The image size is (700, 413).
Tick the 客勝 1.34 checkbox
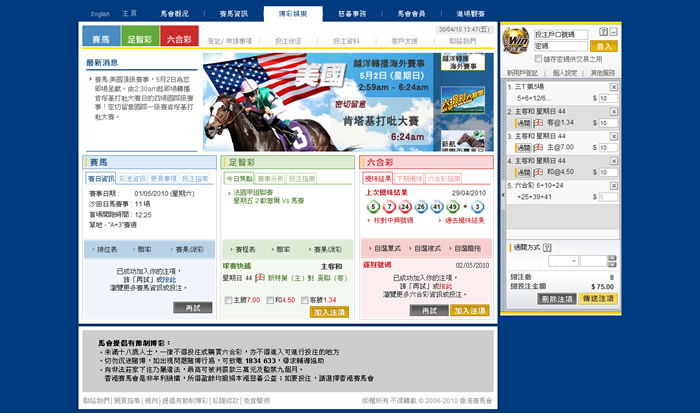click(304, 300)
